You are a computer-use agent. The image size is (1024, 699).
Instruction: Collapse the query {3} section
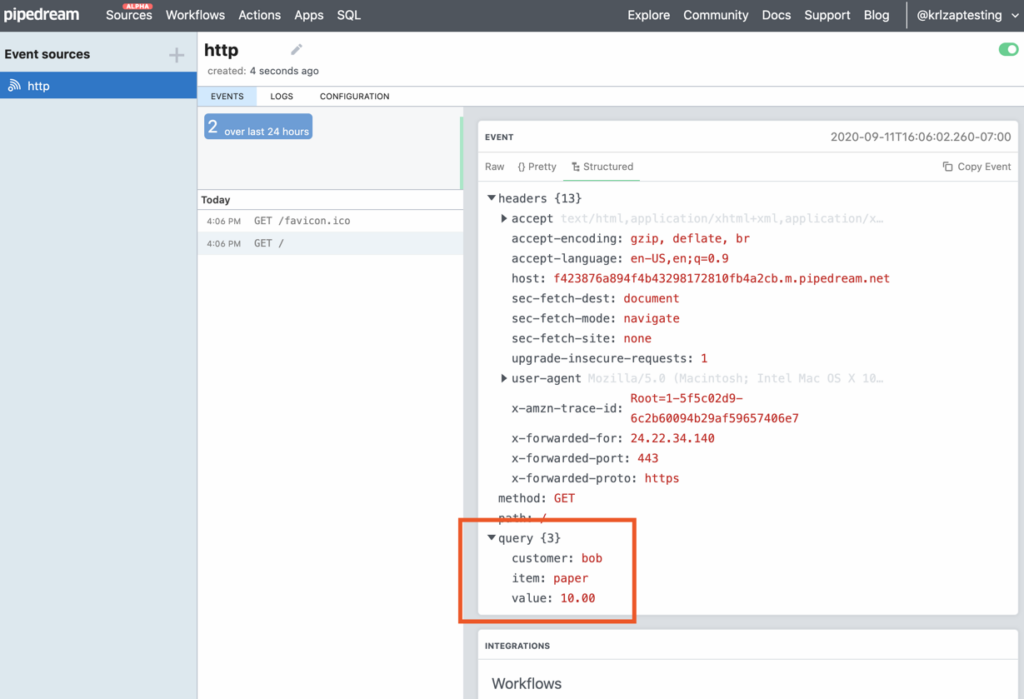[x=491, y=538]
